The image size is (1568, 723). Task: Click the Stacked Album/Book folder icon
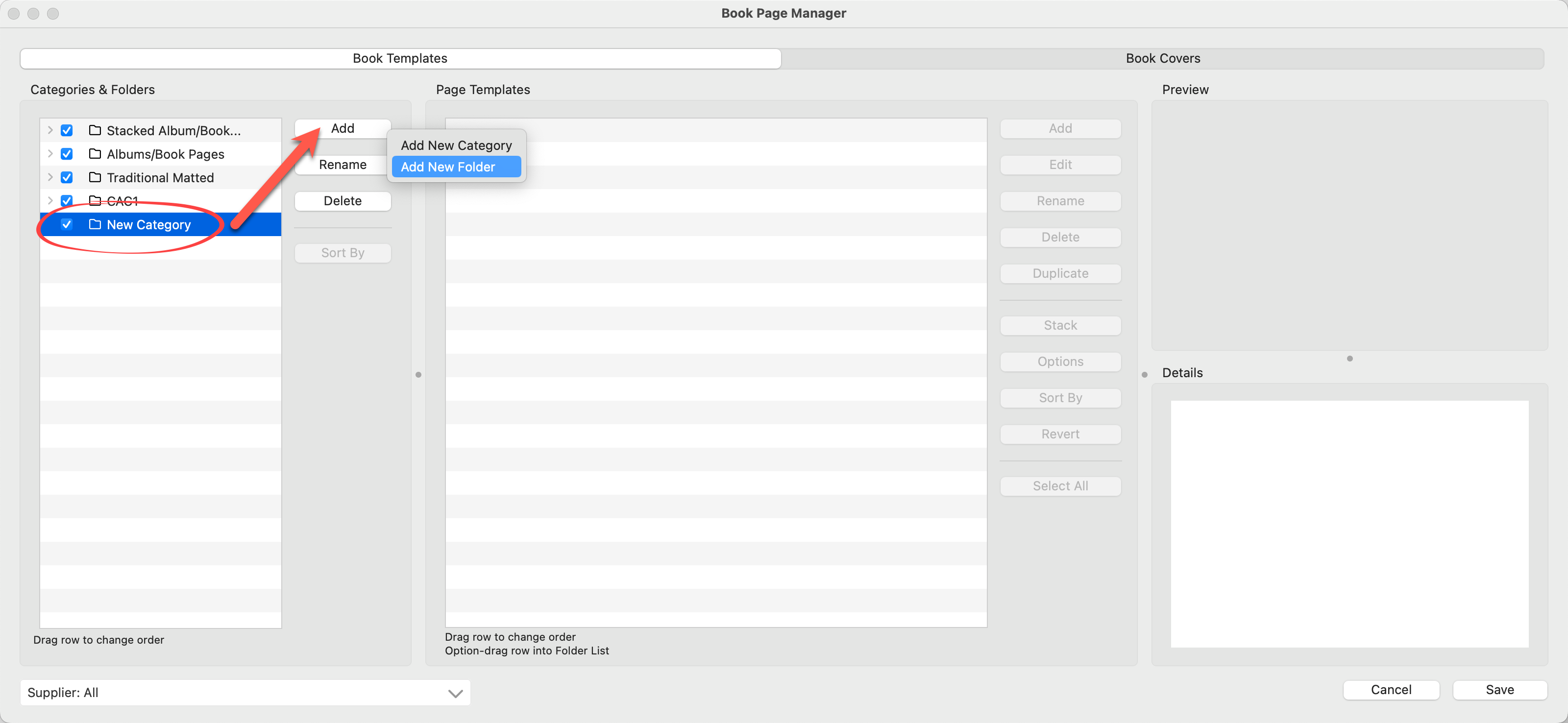(x=95, y=130)
